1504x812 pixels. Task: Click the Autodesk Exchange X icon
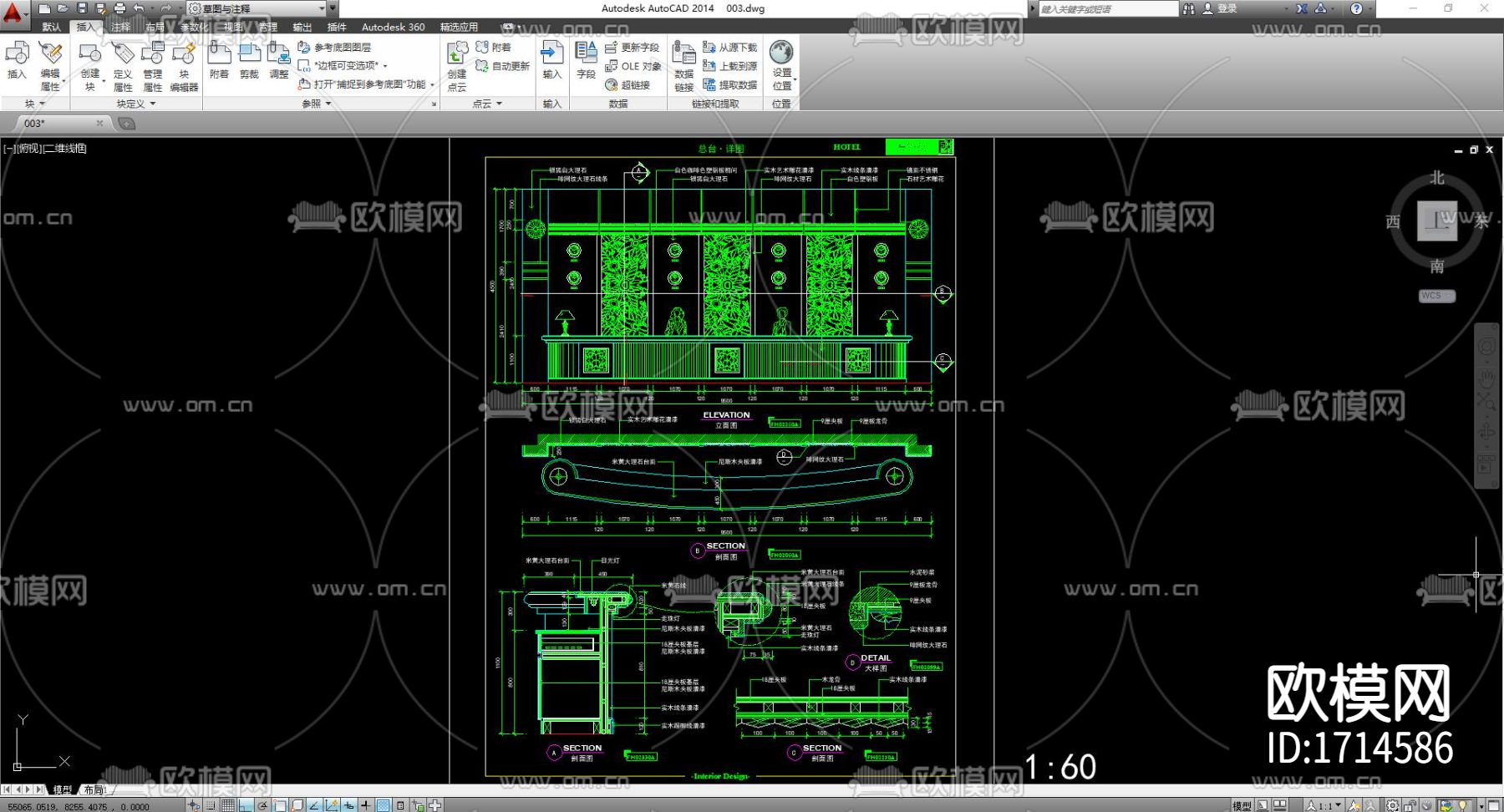pos(1302,8)
